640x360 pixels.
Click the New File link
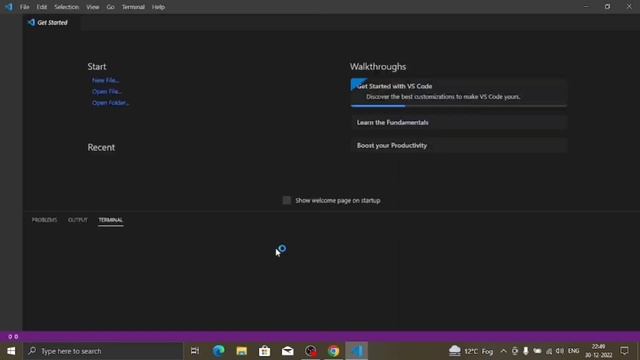105,80
